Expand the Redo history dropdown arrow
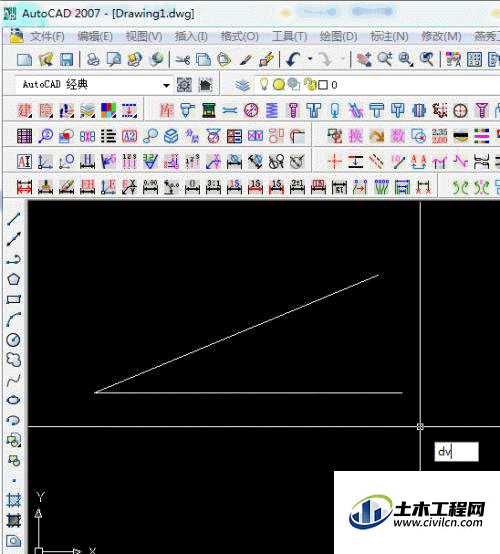 click(x=342, y=59)
